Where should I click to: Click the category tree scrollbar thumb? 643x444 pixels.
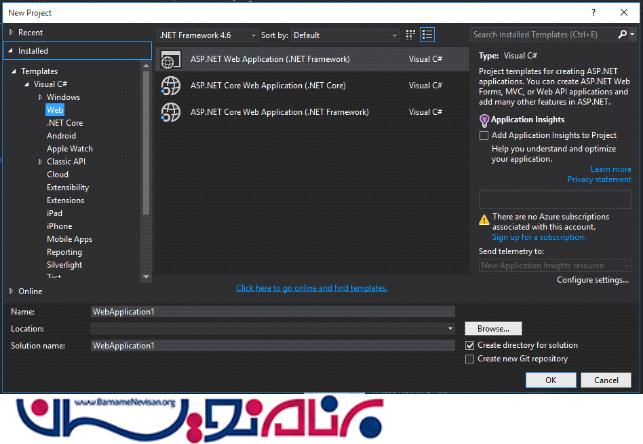pyautogui.click(x=146, y=143)
